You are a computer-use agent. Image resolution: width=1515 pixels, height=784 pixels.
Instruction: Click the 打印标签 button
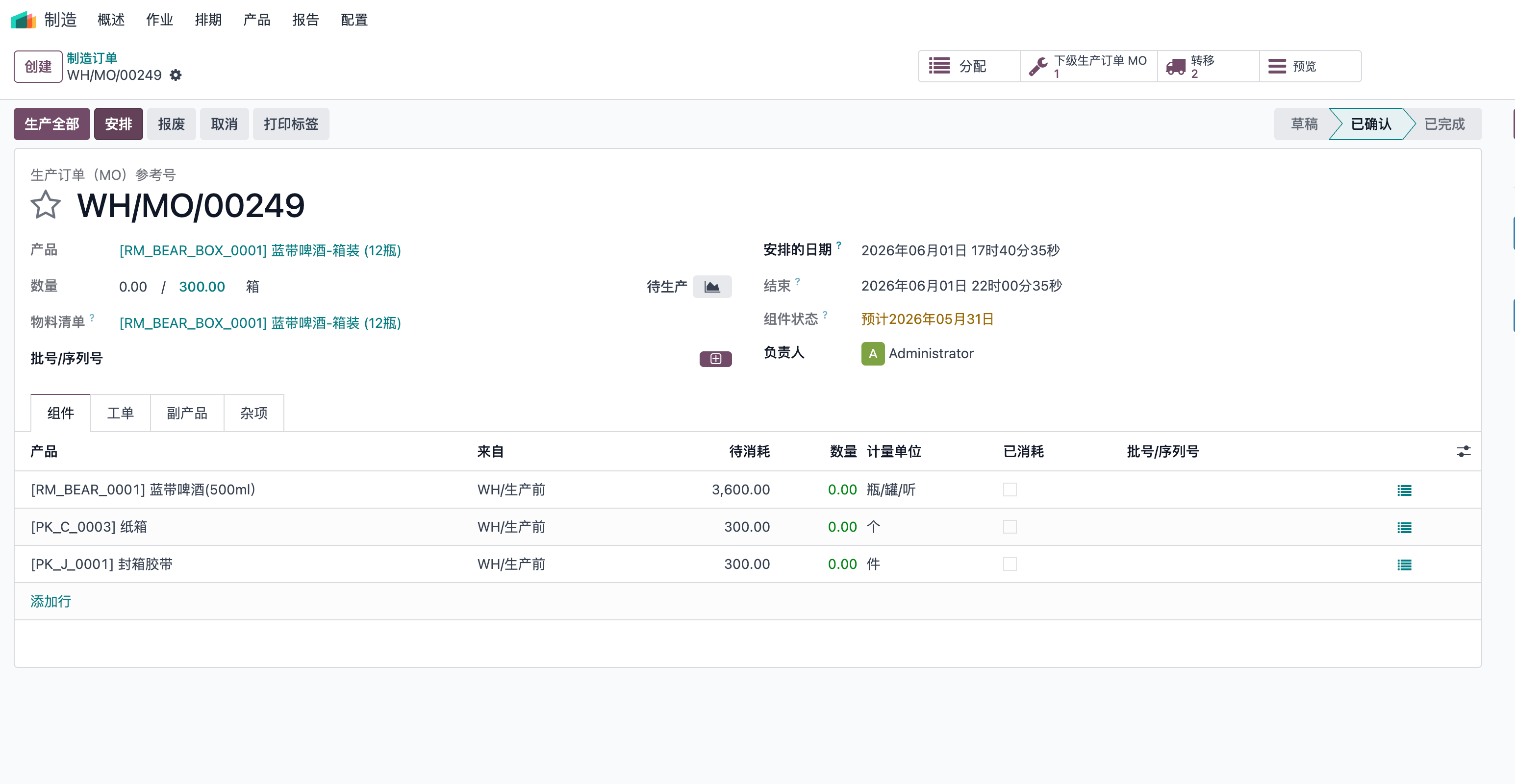[291, 124]
